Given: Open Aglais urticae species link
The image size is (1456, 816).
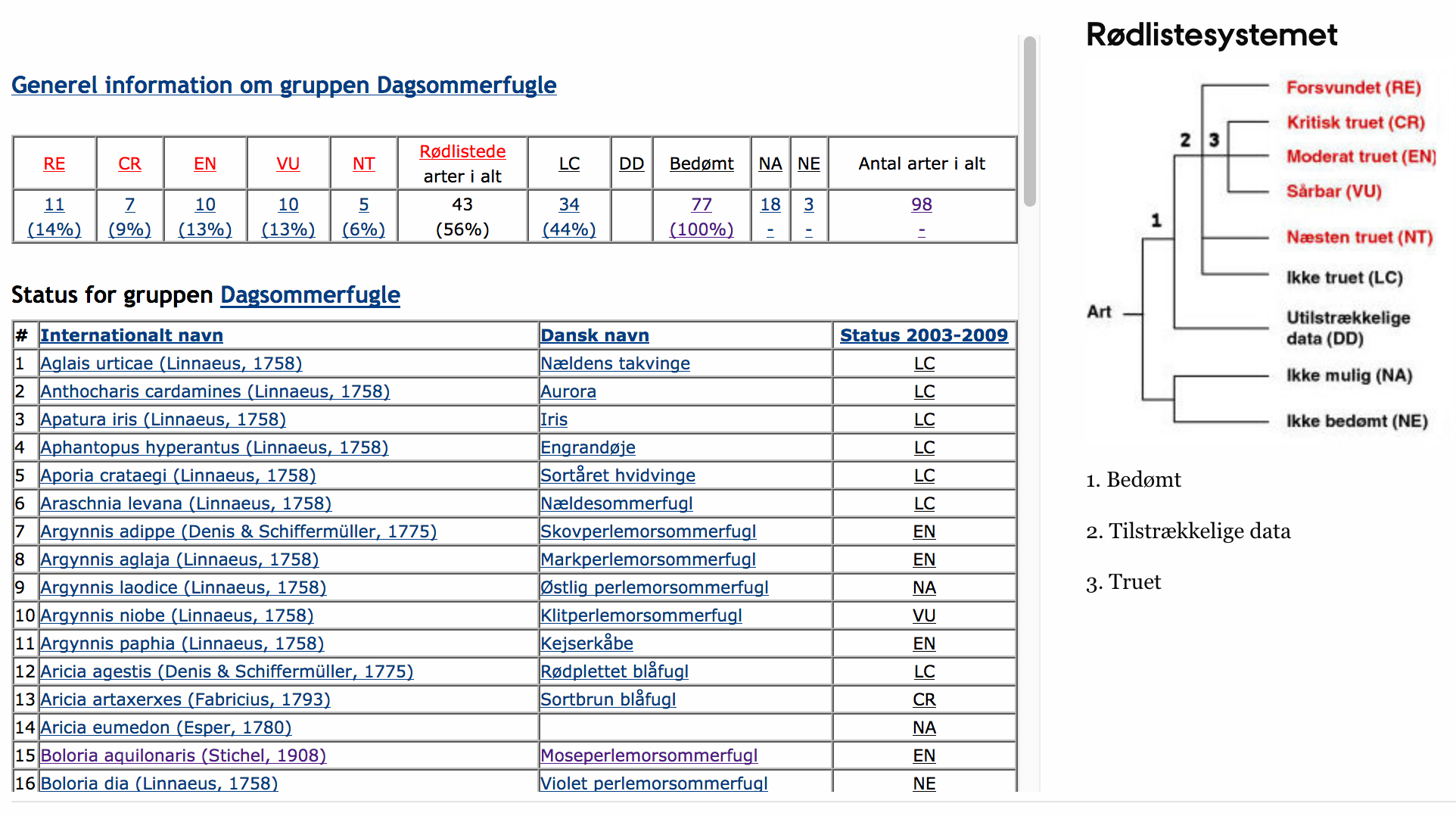Looking at the screenshot, I should (171, 363).
